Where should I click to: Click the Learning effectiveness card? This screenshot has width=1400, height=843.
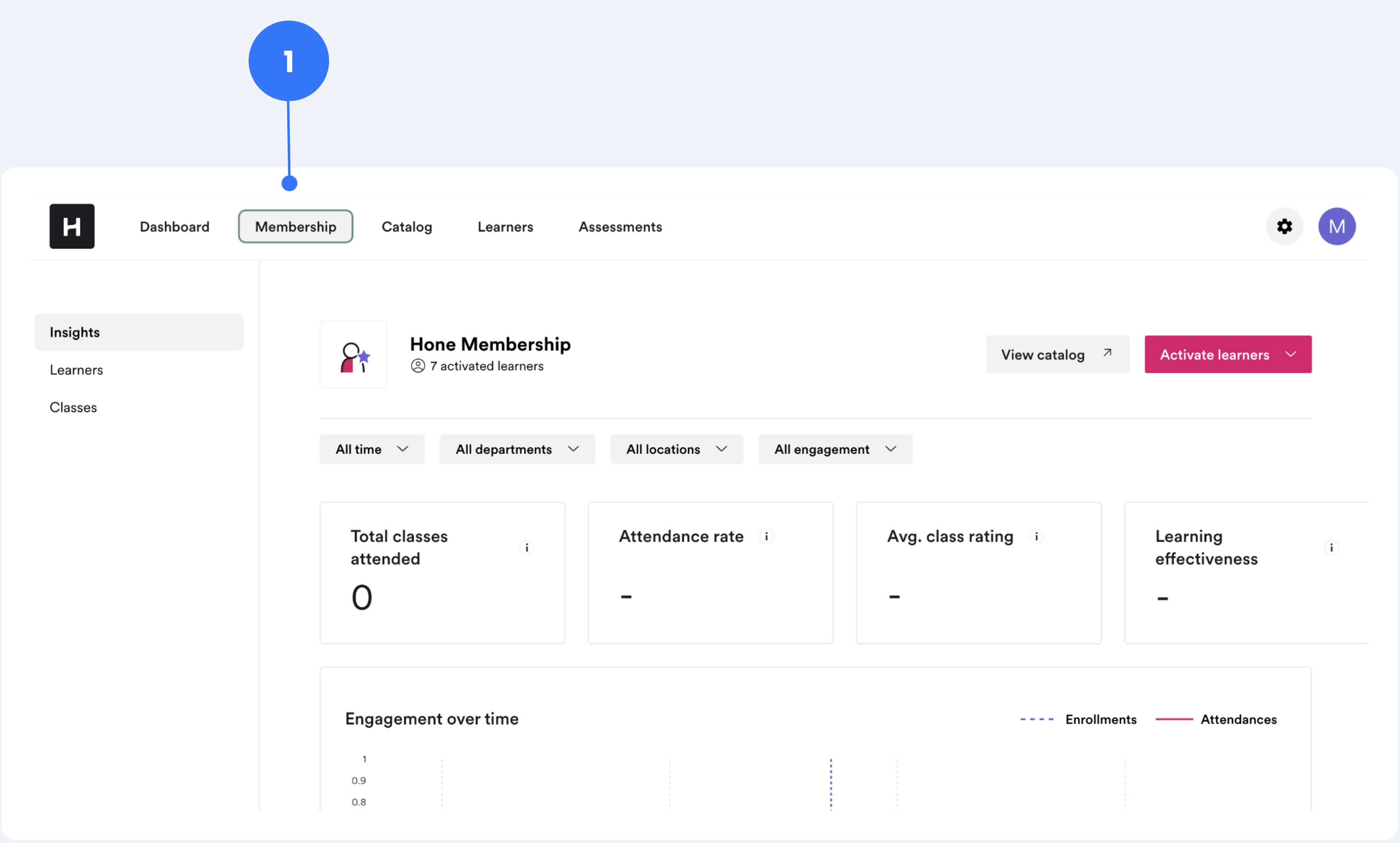point(1246,573)
